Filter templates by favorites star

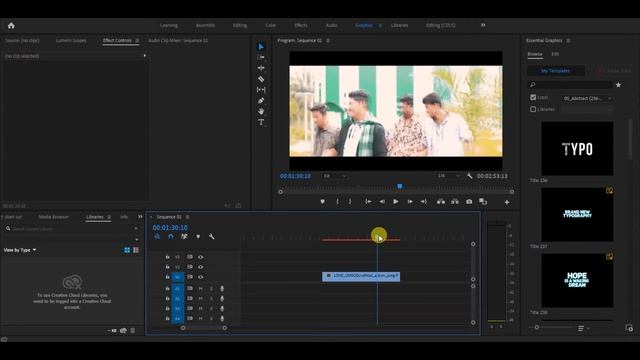pyautogui.click(x=618, y=85)
